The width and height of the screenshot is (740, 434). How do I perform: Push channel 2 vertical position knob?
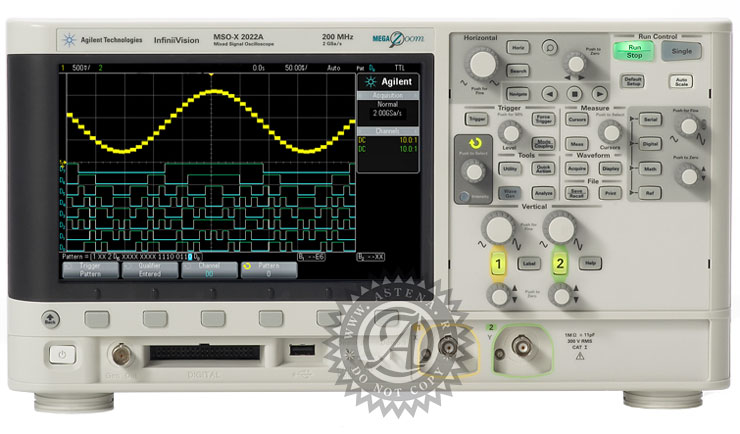(x=560, y=296)
